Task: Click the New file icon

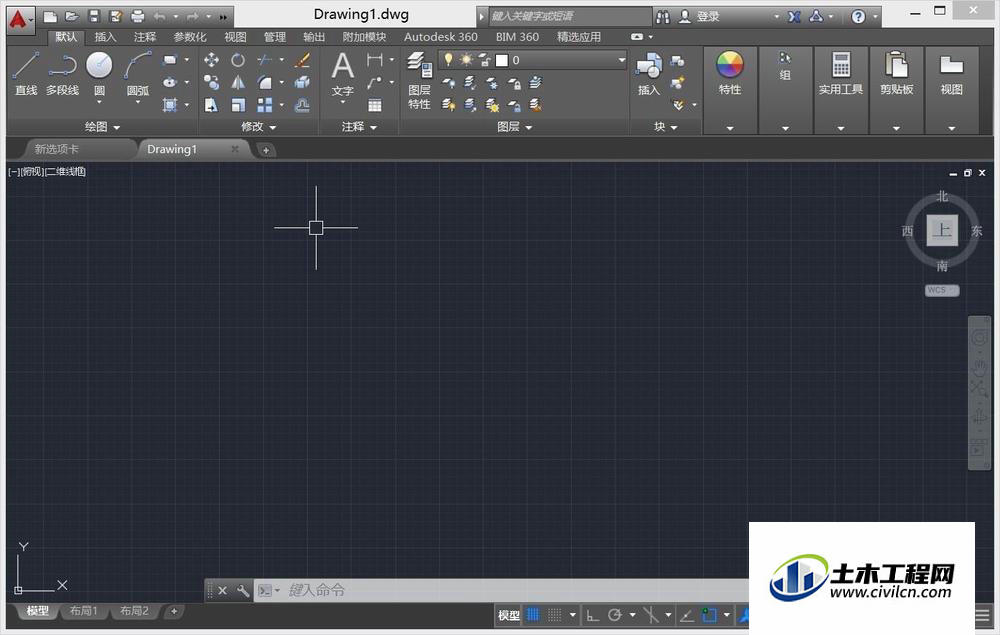Action: (x=50, y=17)
